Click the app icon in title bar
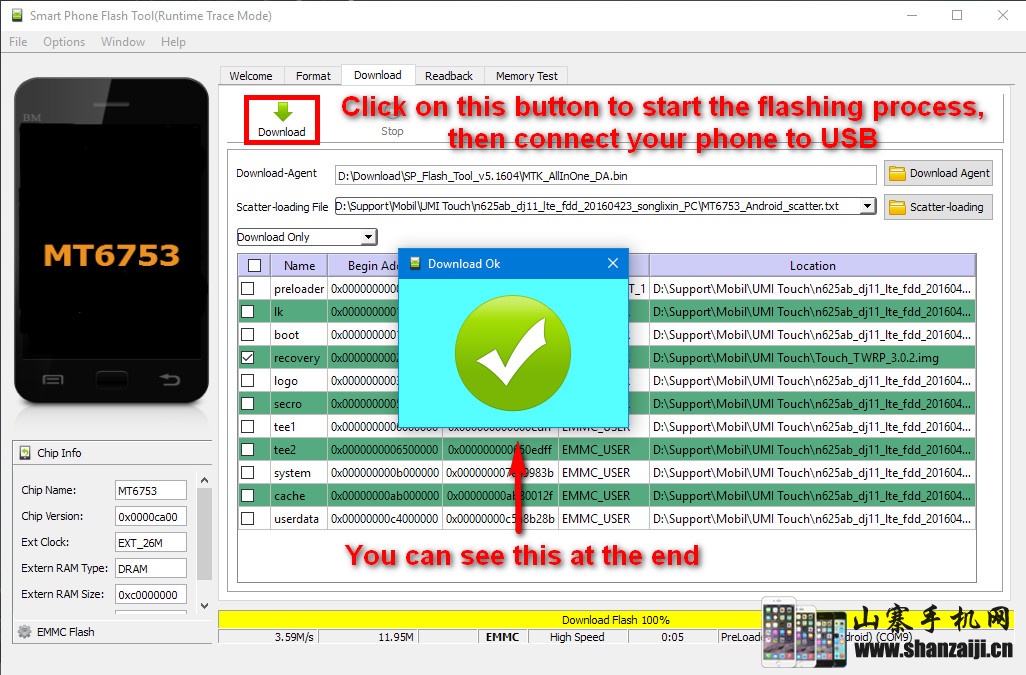 click(x=16, y=15)
